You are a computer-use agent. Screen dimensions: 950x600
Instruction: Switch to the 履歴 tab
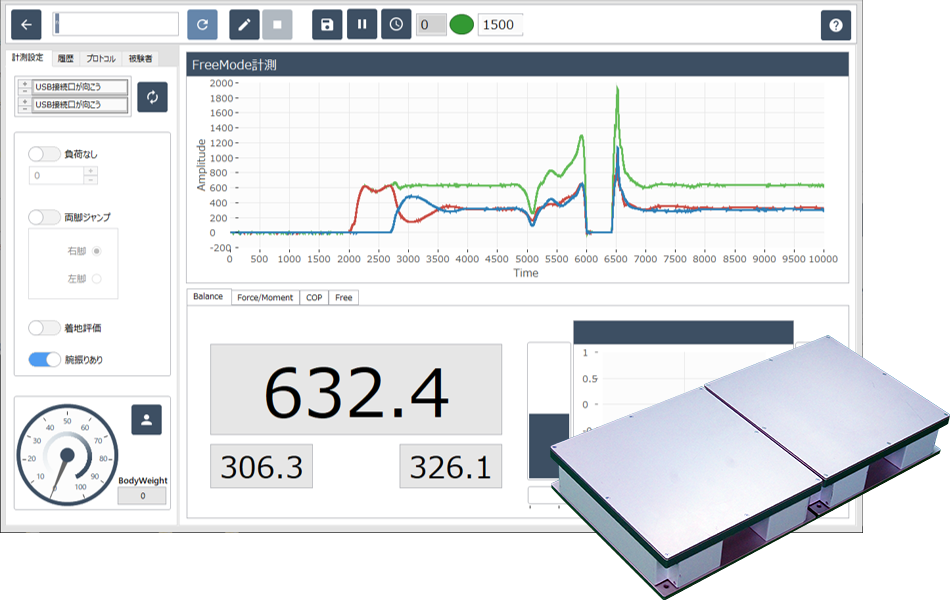pos(66,59)
